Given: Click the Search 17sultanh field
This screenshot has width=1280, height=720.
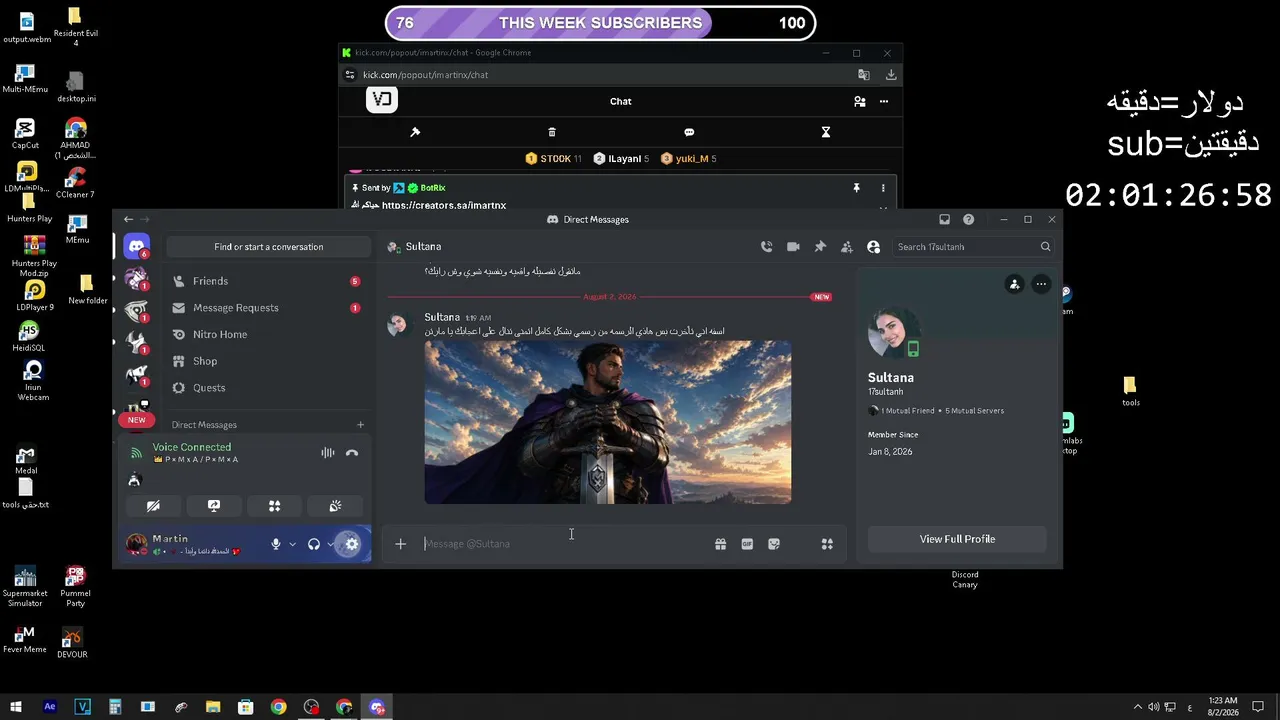Looking at the screenshot, I should [x=973, y=247].
